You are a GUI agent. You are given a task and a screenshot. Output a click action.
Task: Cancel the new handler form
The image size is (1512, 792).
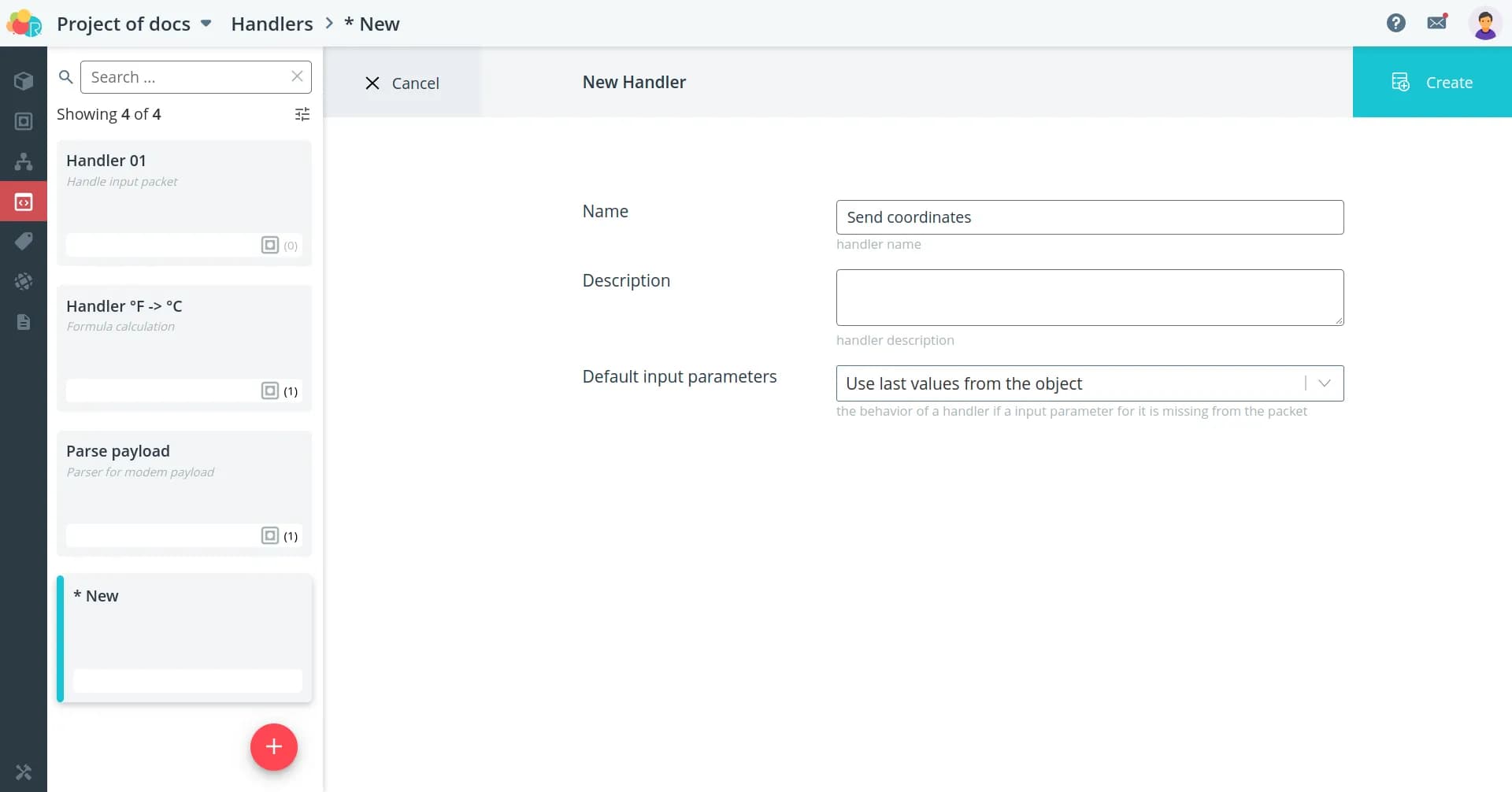(402, 83)
